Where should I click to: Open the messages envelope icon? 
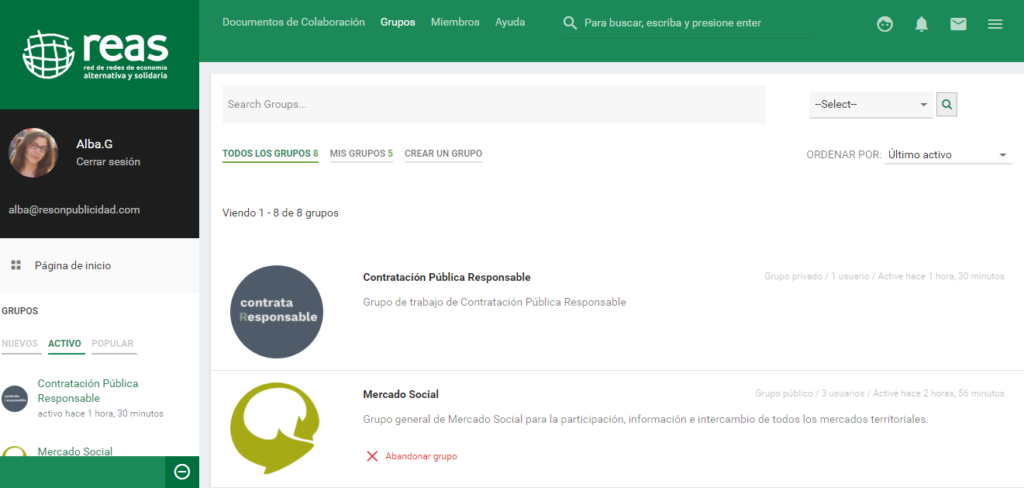[x=958, y=24]
